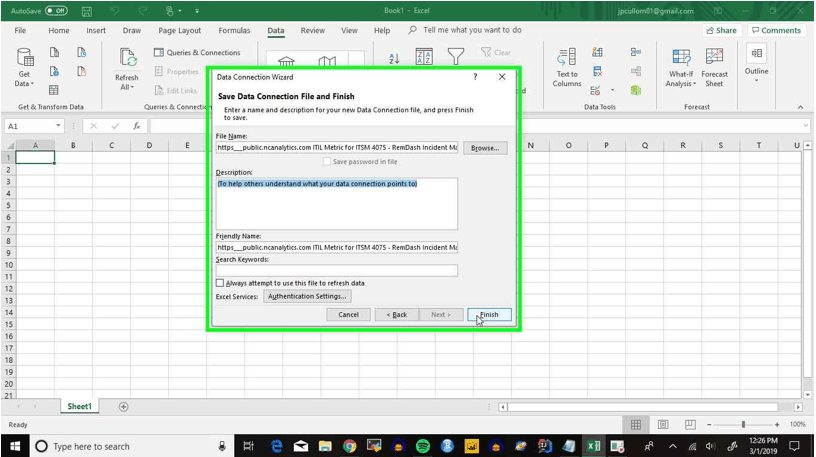Select Normal view icon in status bar
816x457 pixels.
pos(635,425)
